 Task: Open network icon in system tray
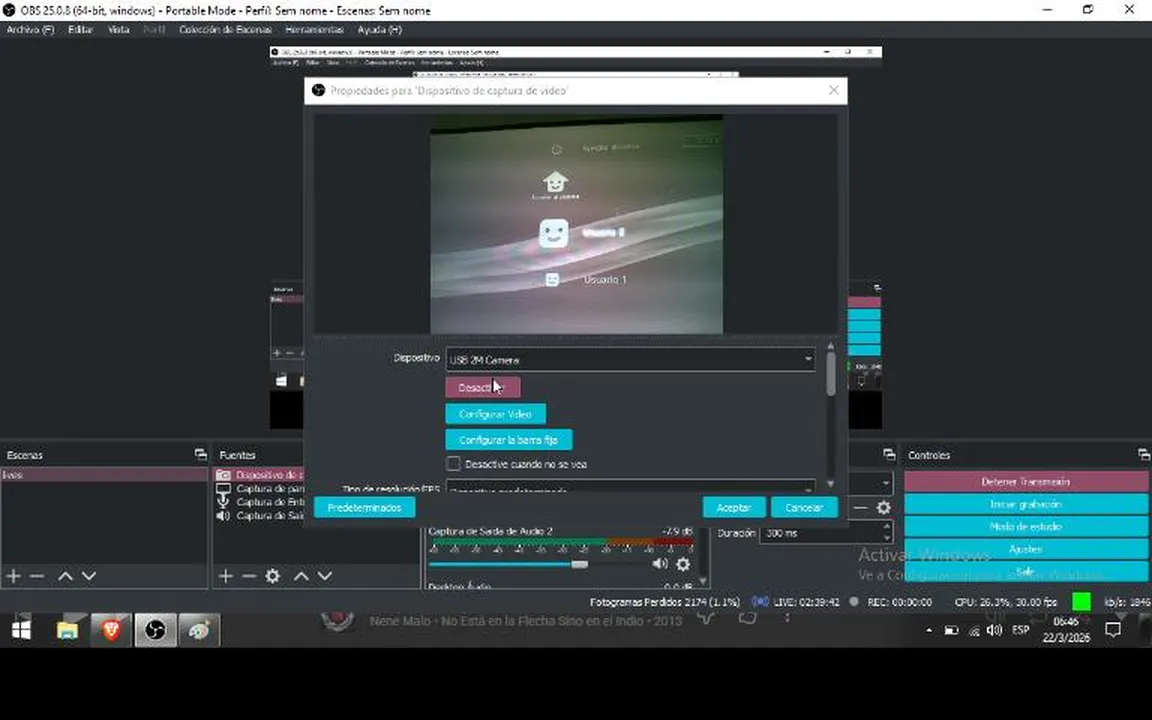tap(974, 630)
